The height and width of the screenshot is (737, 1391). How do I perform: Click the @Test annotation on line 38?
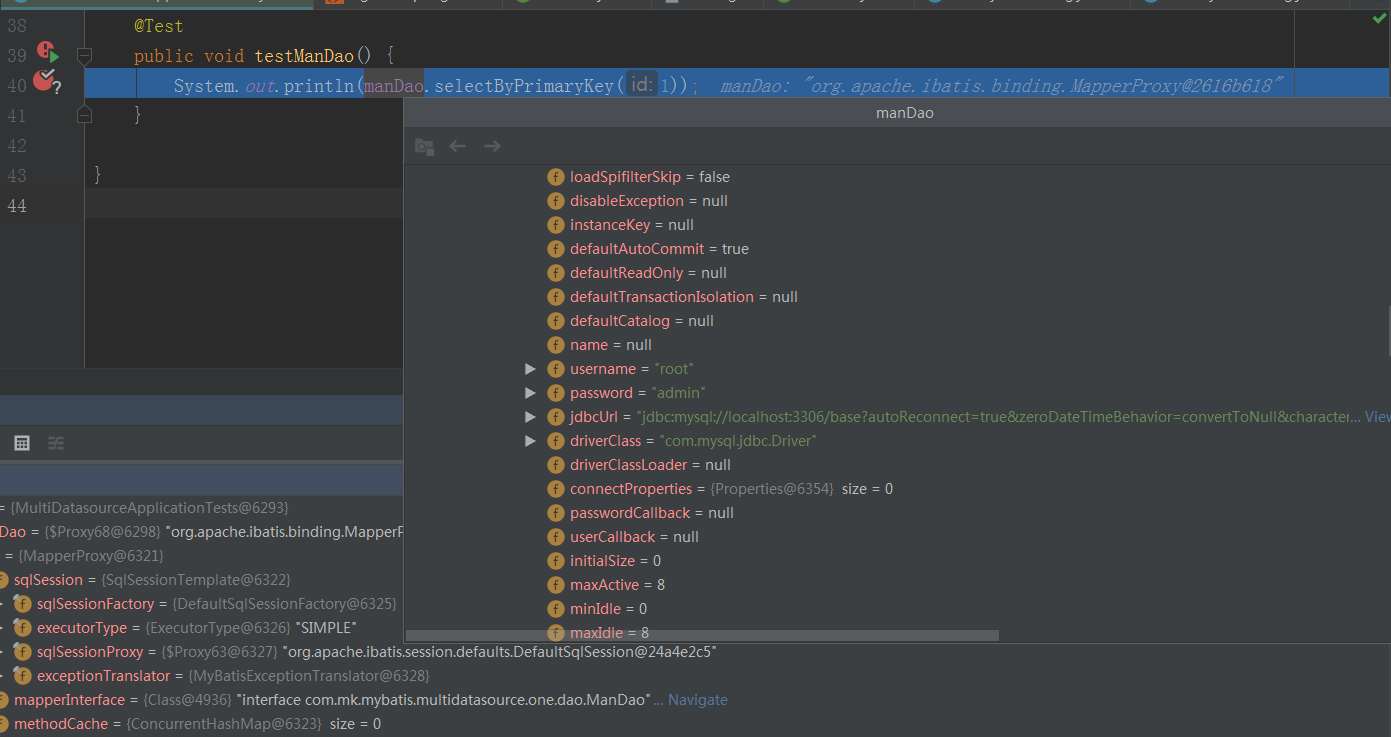(x=159, y=26)
